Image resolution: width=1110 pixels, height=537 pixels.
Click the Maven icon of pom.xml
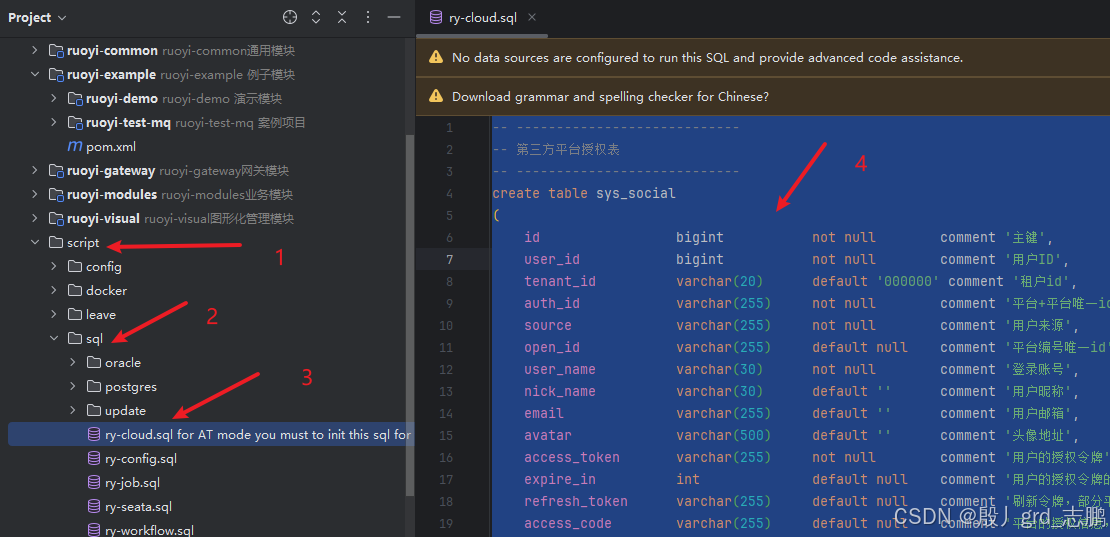coord(74,147)
